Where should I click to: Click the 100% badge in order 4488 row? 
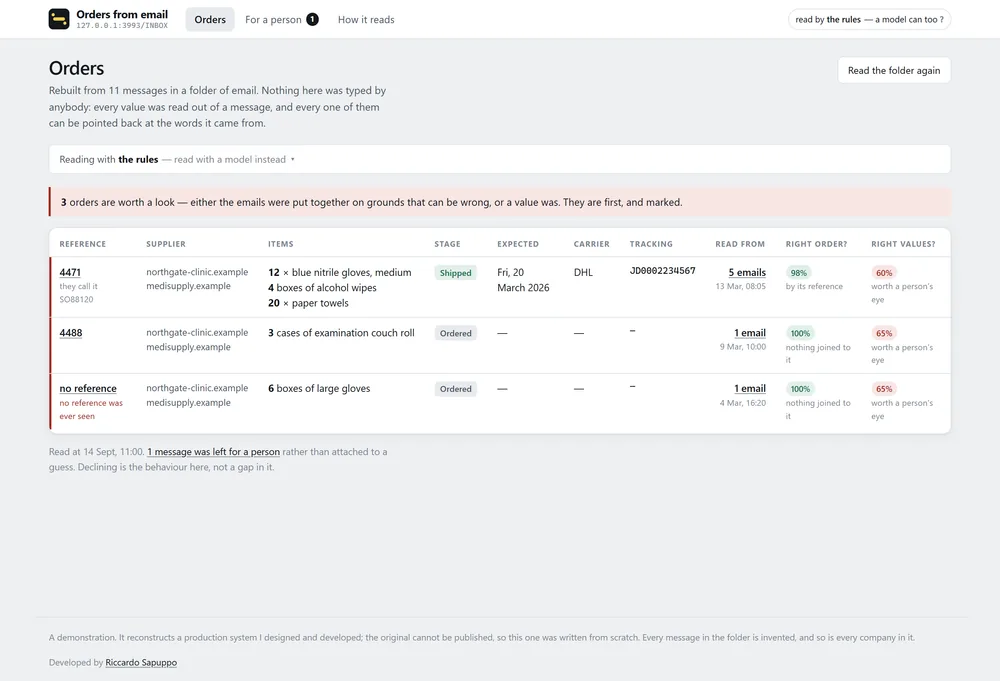point(800,333)
